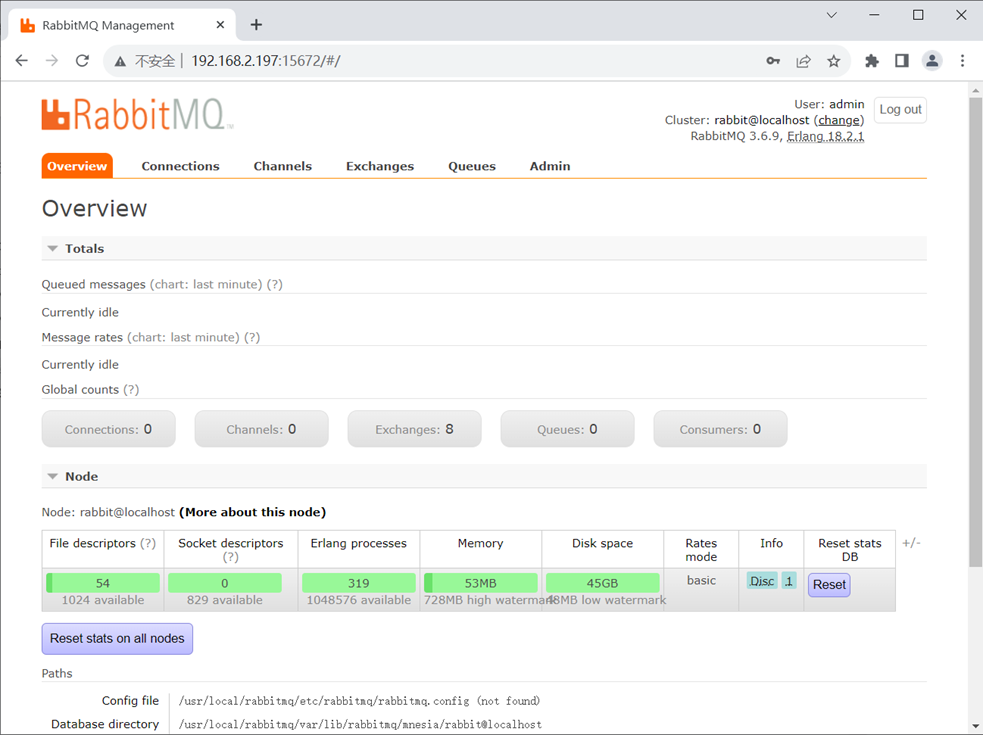This screenshot has width=983, height=735.
Task: Open help for Global counts
Action: 131,389
